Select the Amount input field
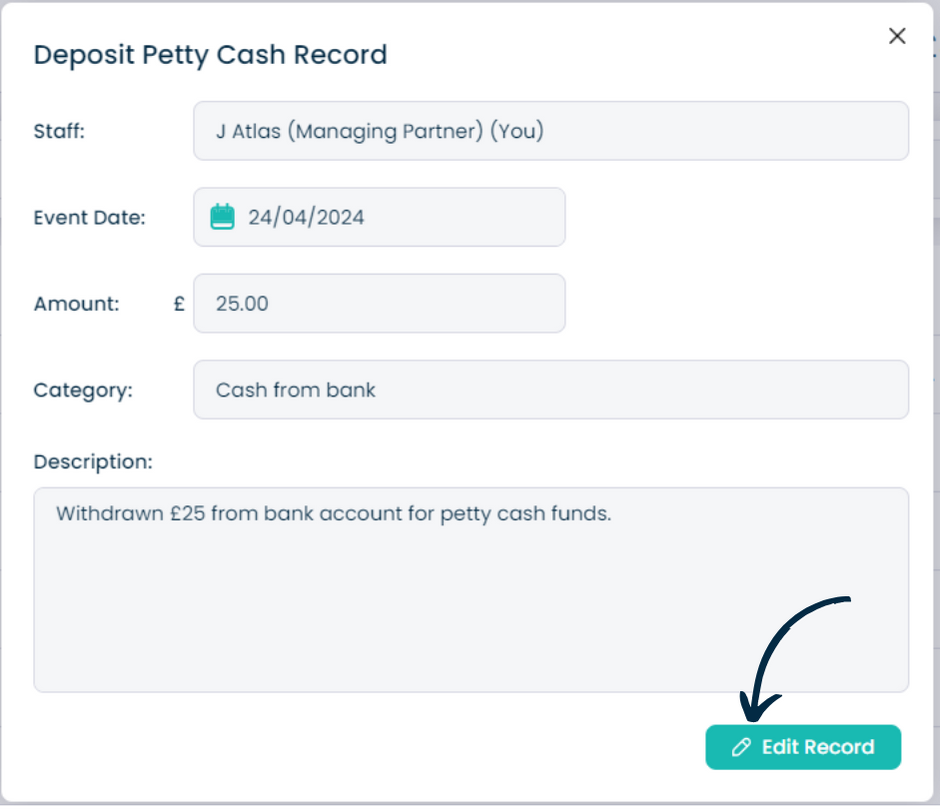Screen dimensions: 940x809 [x=379, y=303]
